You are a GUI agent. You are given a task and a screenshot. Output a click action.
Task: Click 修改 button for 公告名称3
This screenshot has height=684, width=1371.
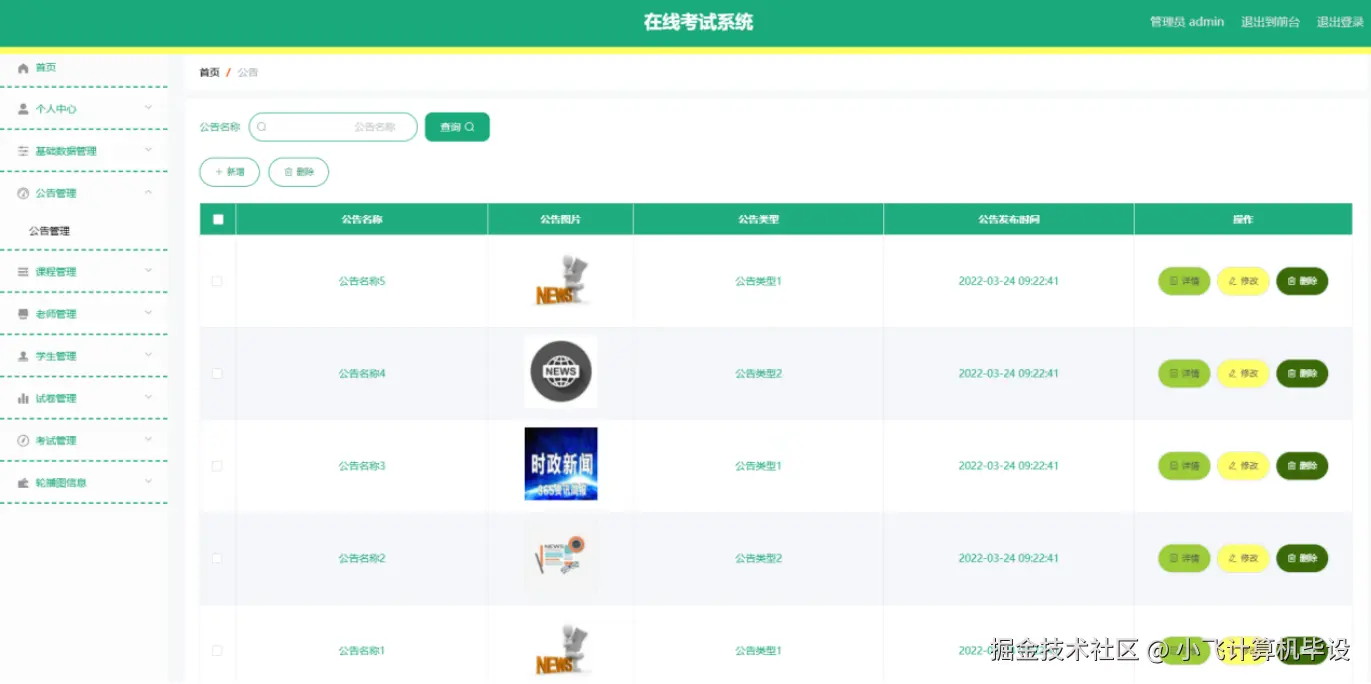(x=1243, y=466)
